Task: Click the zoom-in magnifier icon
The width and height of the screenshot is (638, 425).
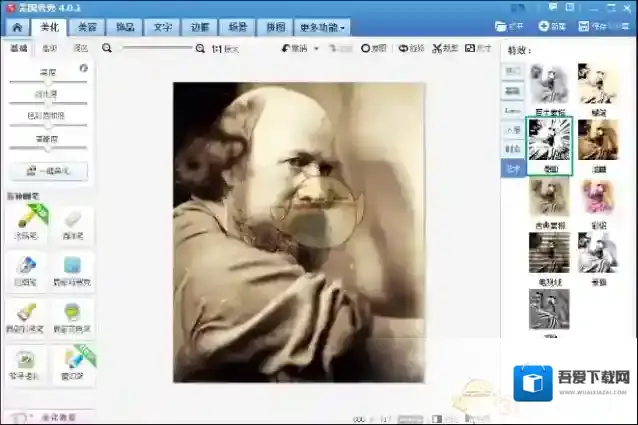Action: coord(200,48)
